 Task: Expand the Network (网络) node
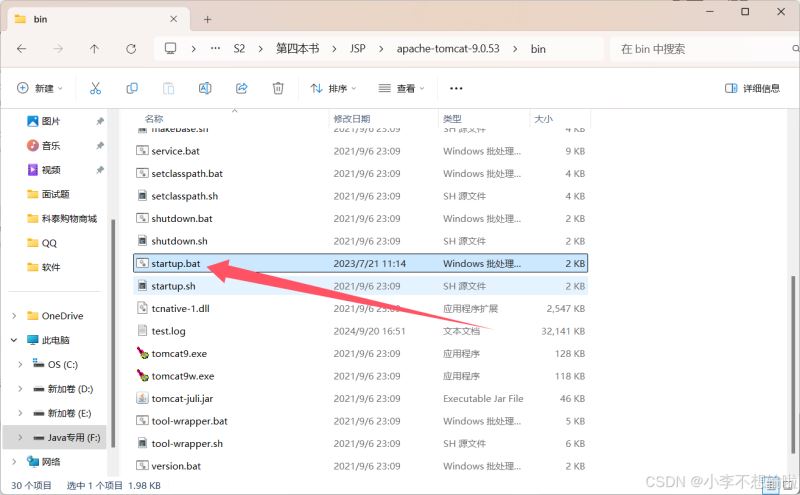click(14, 462)
